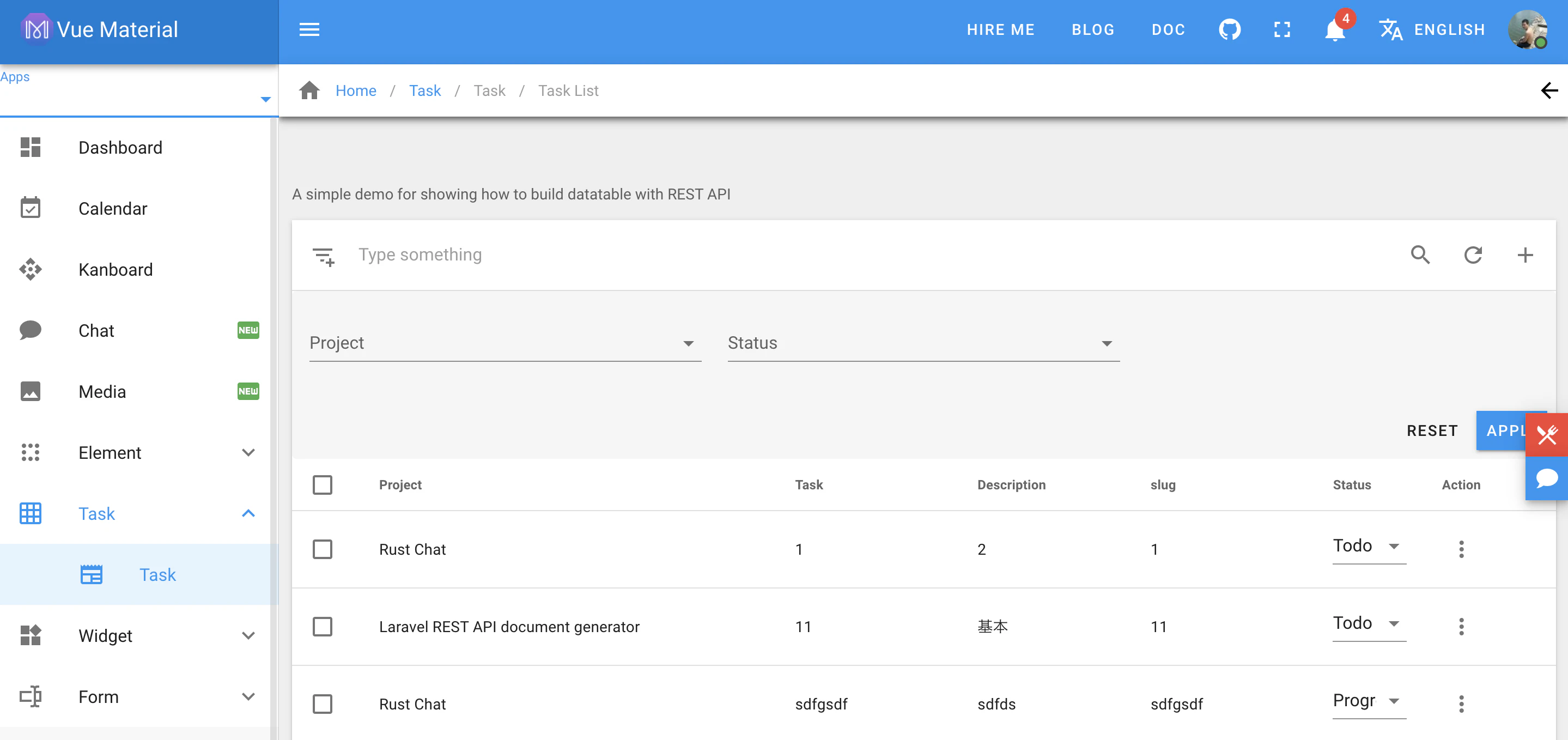Toggle the select-all header checkbox

click(323, 485)
